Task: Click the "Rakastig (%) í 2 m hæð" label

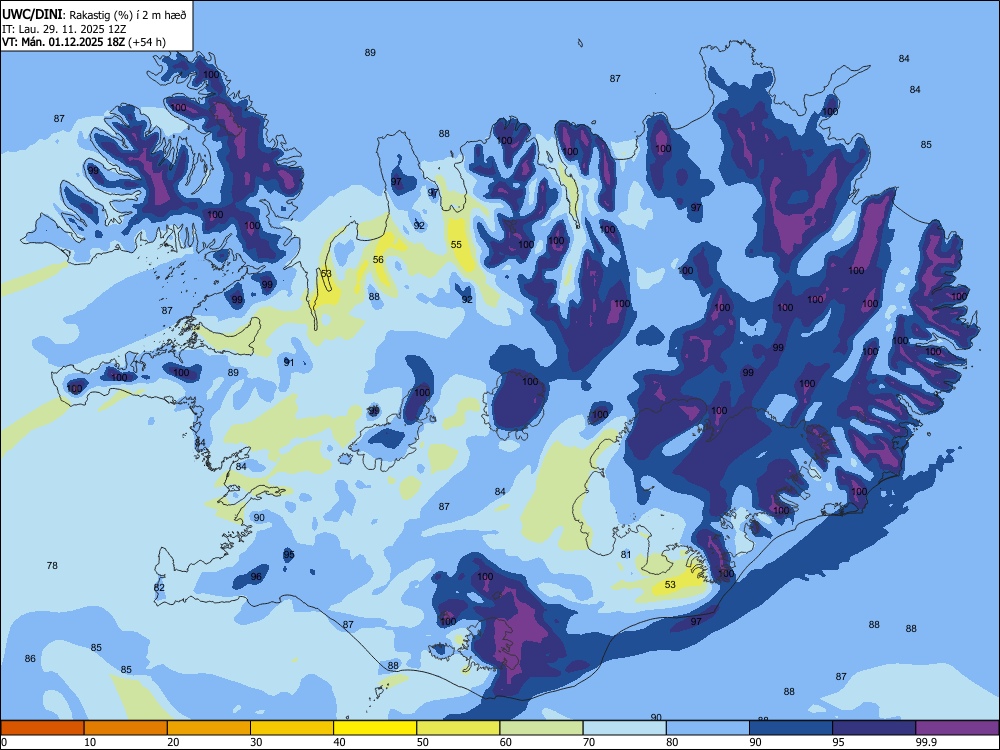Action: point(128,15)
